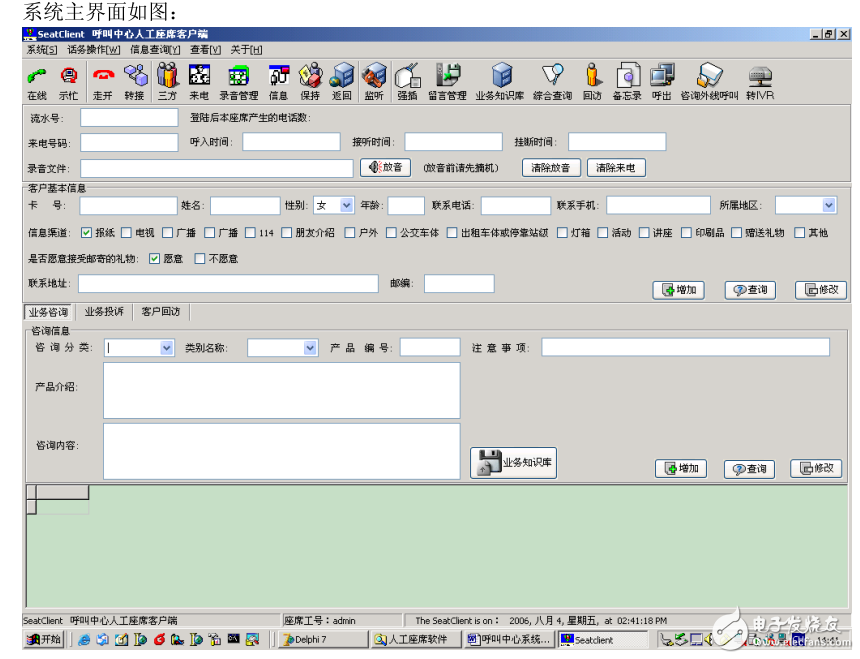Check the 朋友介绍 channel checkbox
Screen dimensions: 860x659
point(287,233)
